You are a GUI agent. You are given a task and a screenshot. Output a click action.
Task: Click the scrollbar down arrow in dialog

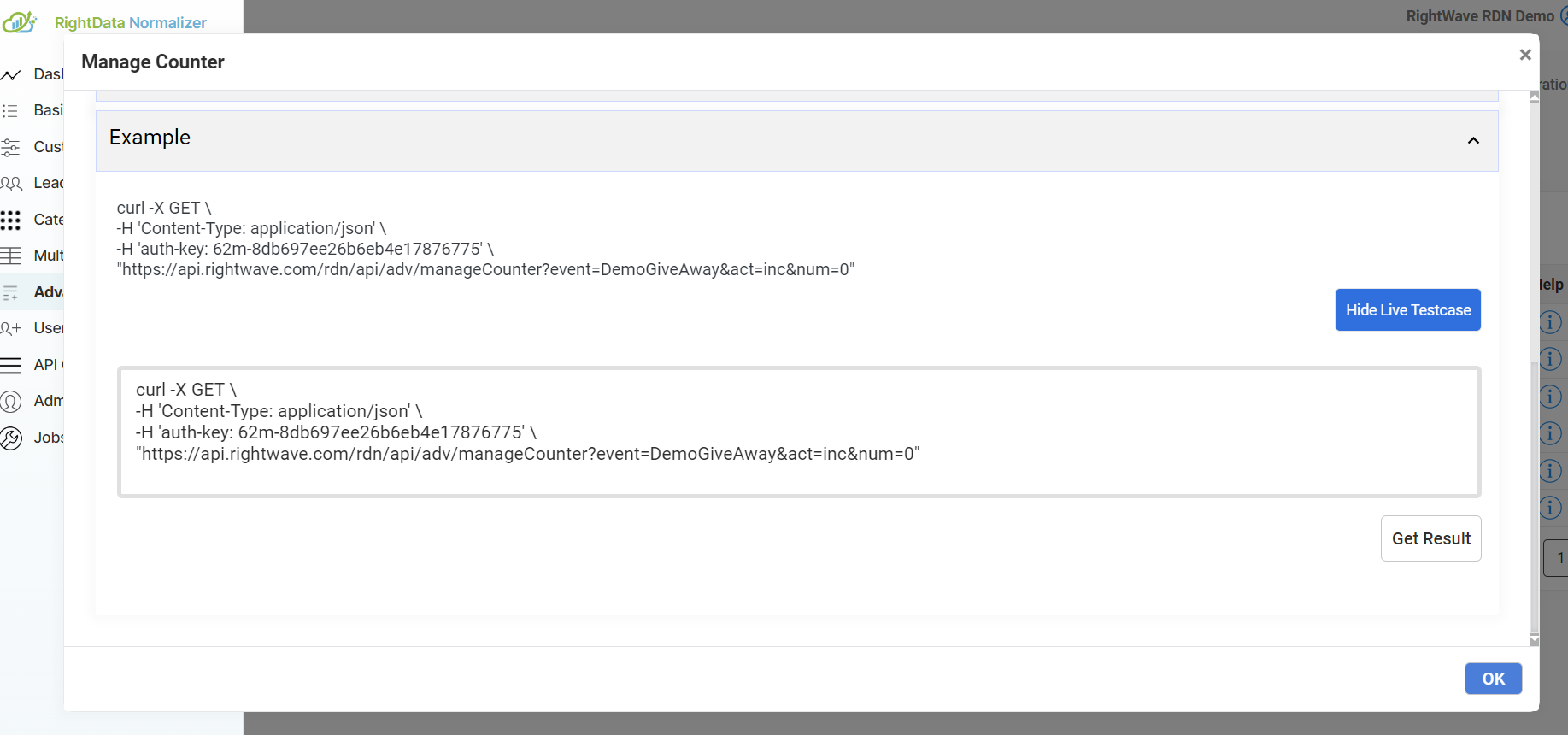pyautogui.click(x=1535, y=640)
